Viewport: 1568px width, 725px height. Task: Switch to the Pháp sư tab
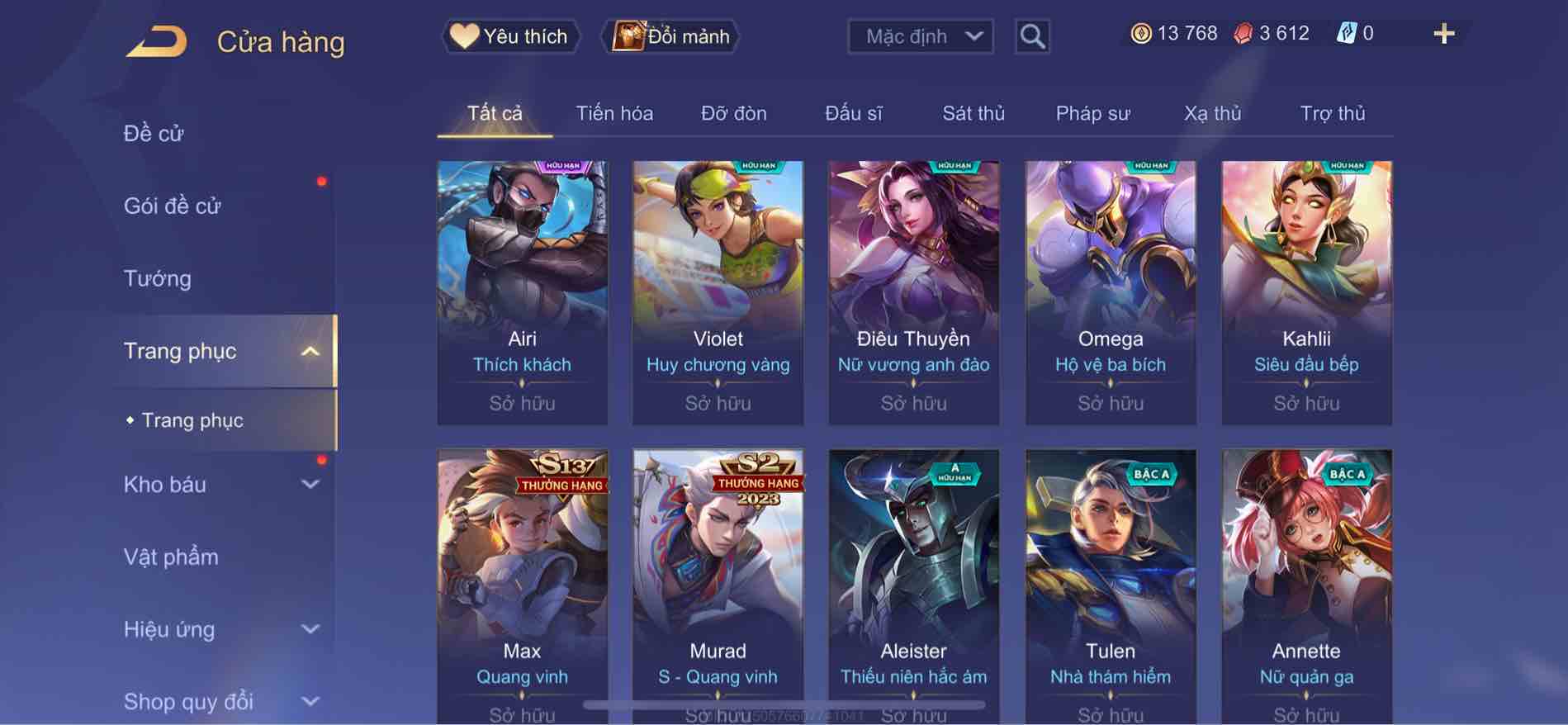1092,113
